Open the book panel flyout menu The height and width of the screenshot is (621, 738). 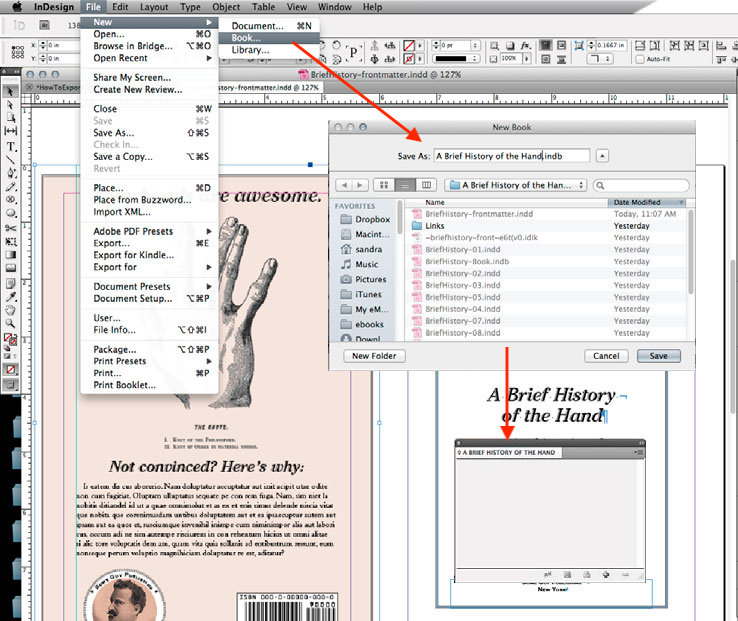click(x=638, y=452)
